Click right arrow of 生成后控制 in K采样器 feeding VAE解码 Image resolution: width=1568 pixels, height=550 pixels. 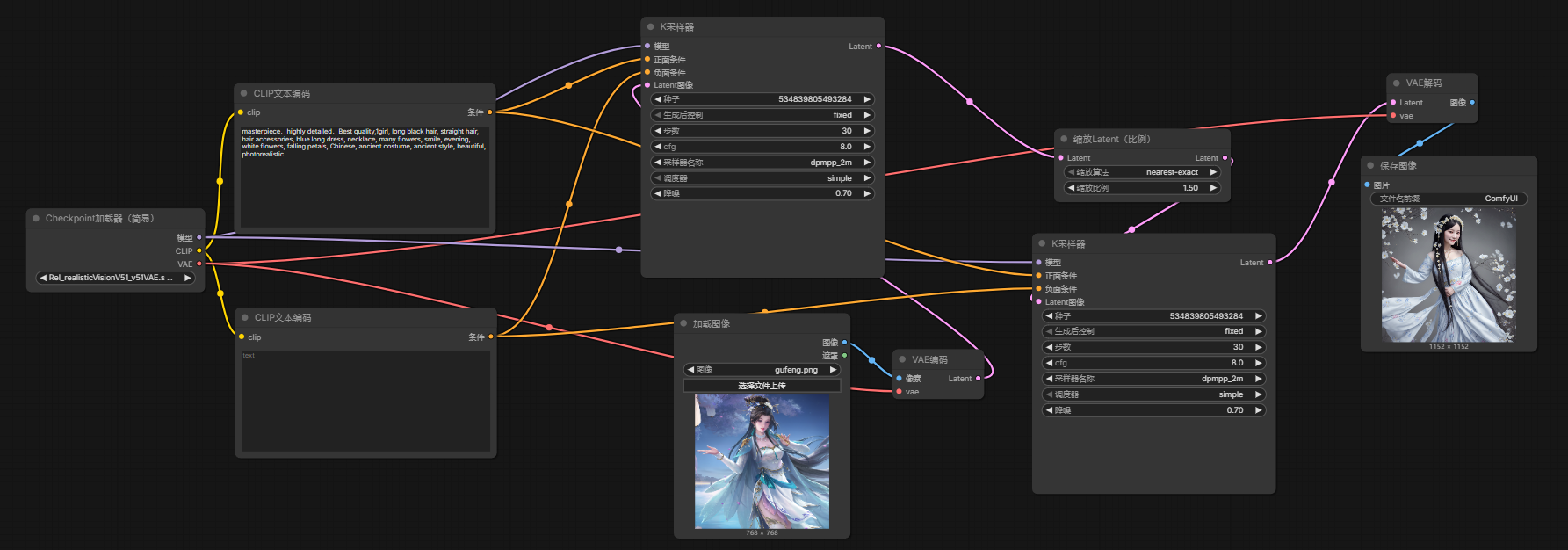tap(1258, 331)
